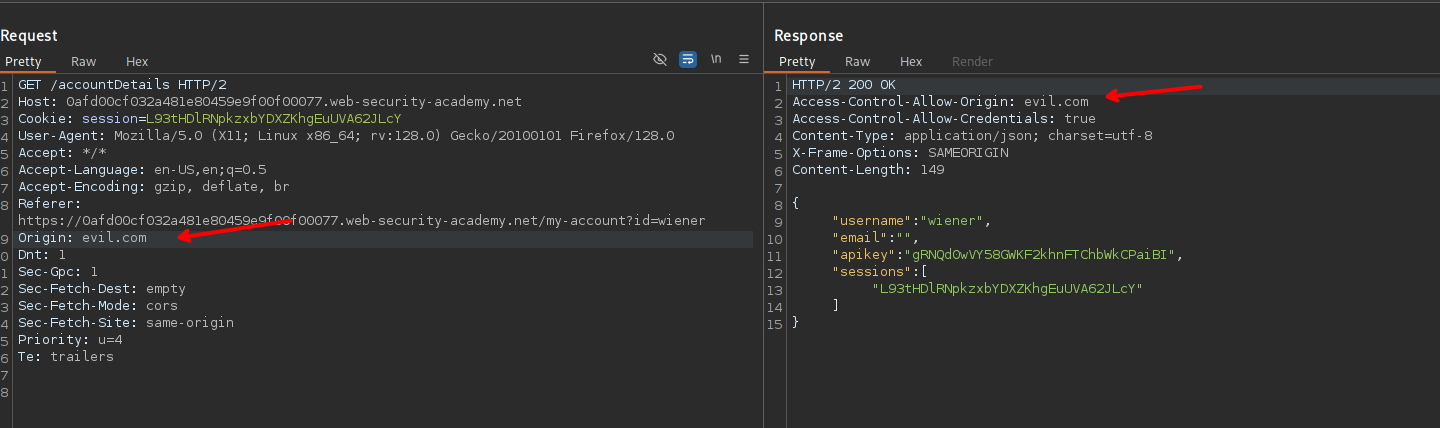The width and height of the screenshot is (1440, 428).
Task: Open the Response Hex tab
Action: pyautogui.click(x=911, y=62)
